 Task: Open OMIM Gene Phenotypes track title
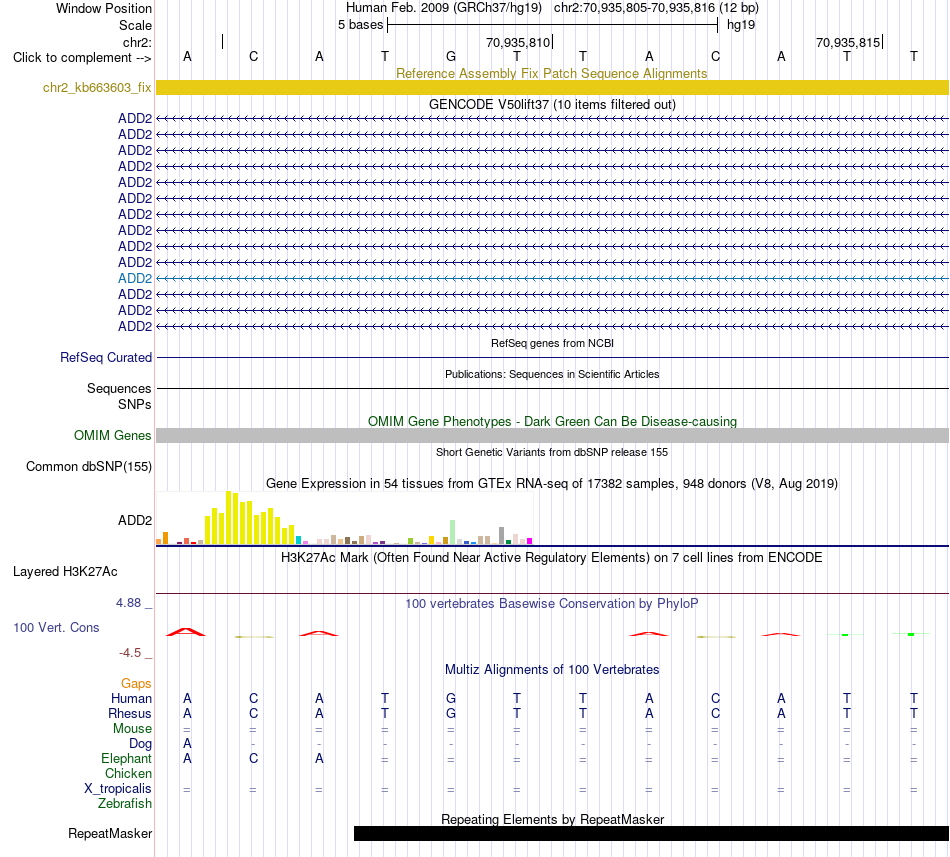(x=552, y=422)
